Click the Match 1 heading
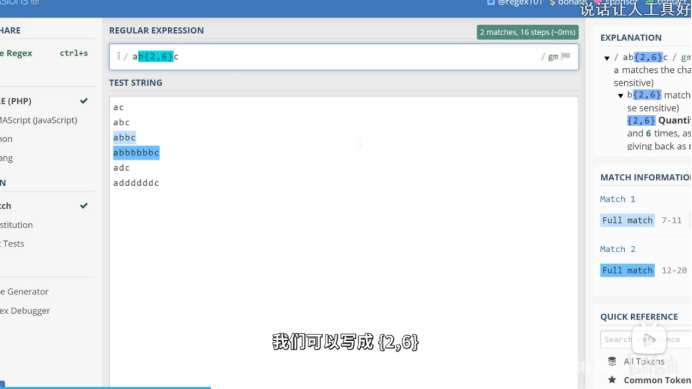Screen dimensions: 692x389 [617, 199]
